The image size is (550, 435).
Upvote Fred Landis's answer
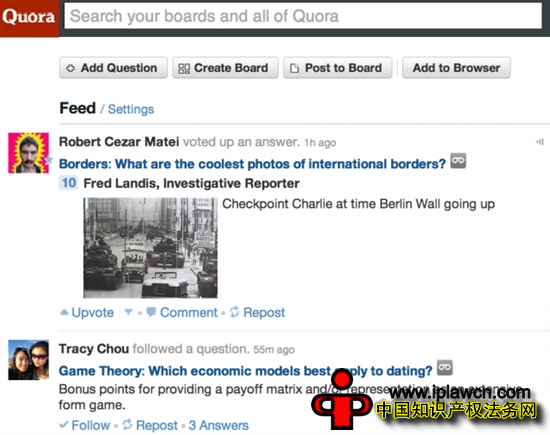coord(87,312)
